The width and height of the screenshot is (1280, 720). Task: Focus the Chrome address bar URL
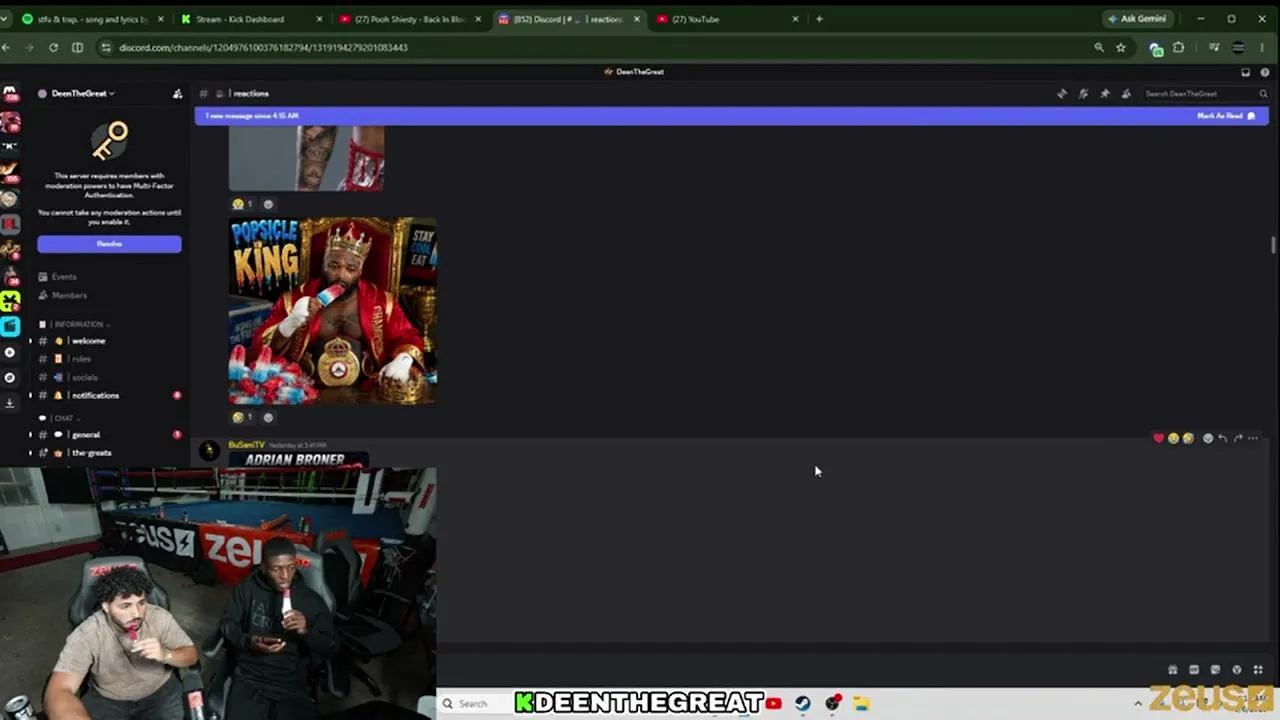click(263, 47)
